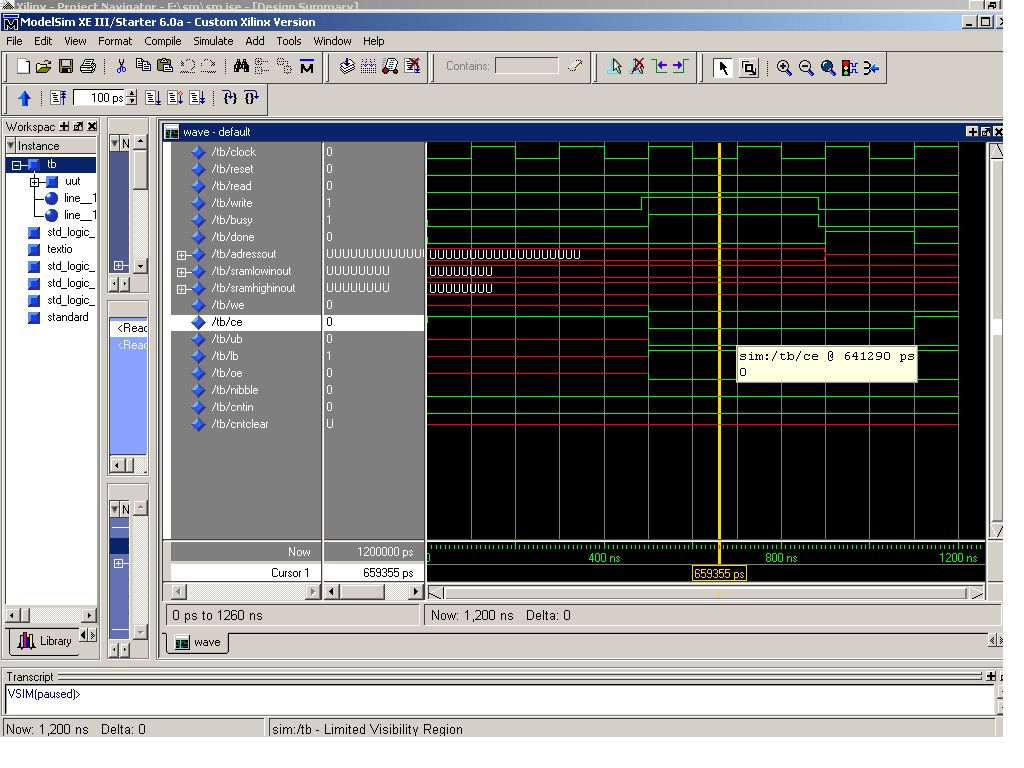Select the /tb/cntclear signal
The height and width of the screenshot is (768, 1024).
240,424
